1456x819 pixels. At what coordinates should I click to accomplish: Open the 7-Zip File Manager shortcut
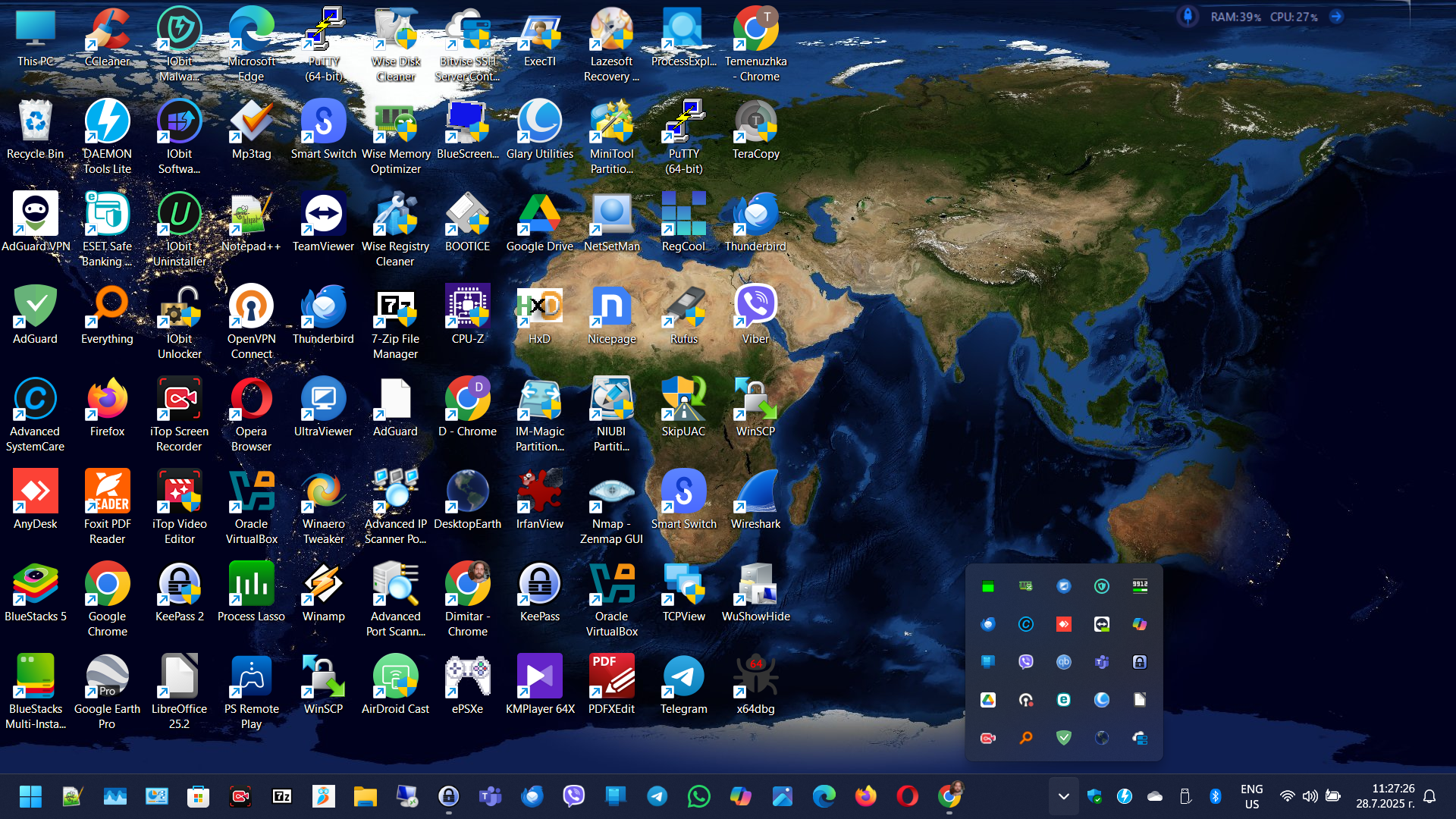[395, 323]
